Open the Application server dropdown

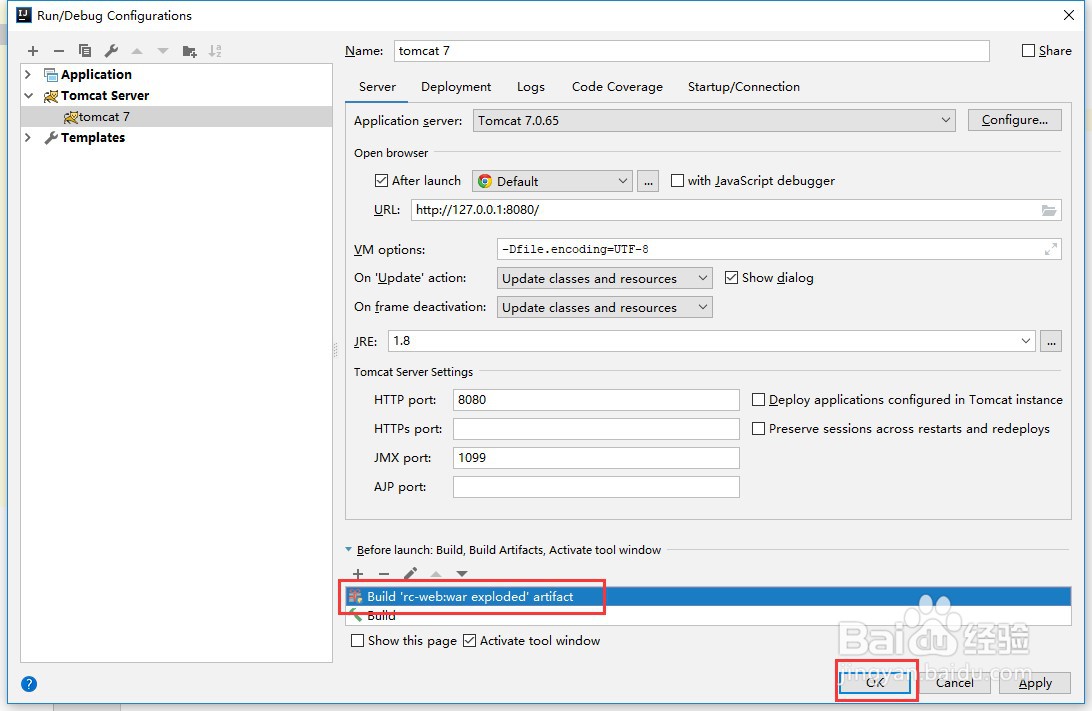(x=714, y=120)
